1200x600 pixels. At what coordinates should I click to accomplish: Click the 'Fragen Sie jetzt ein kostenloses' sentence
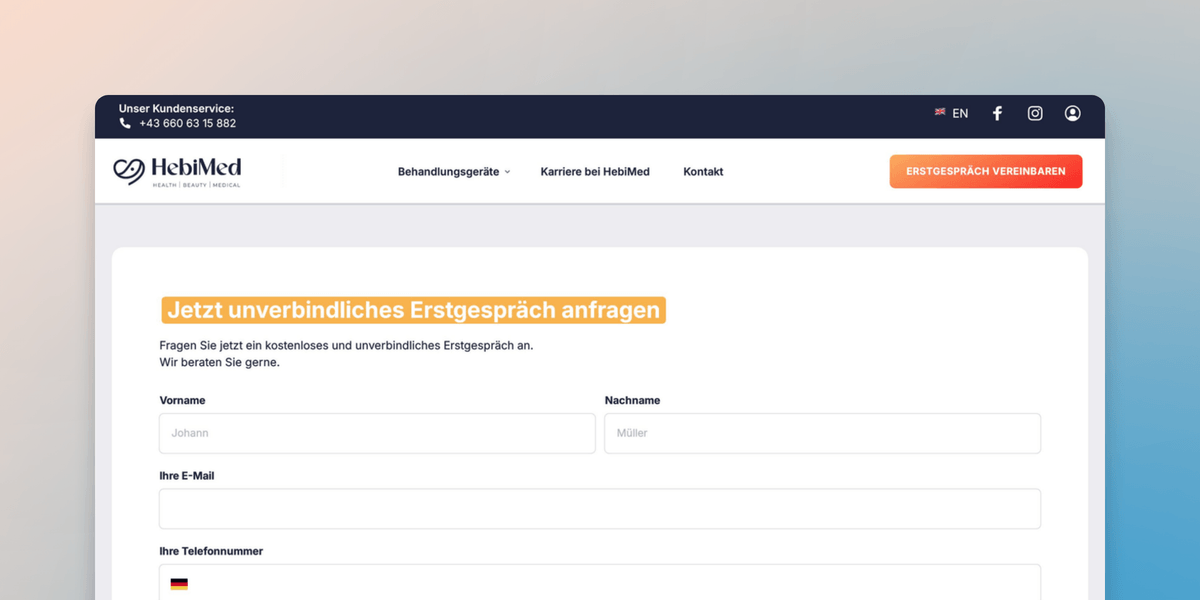(x=347, y=345)
